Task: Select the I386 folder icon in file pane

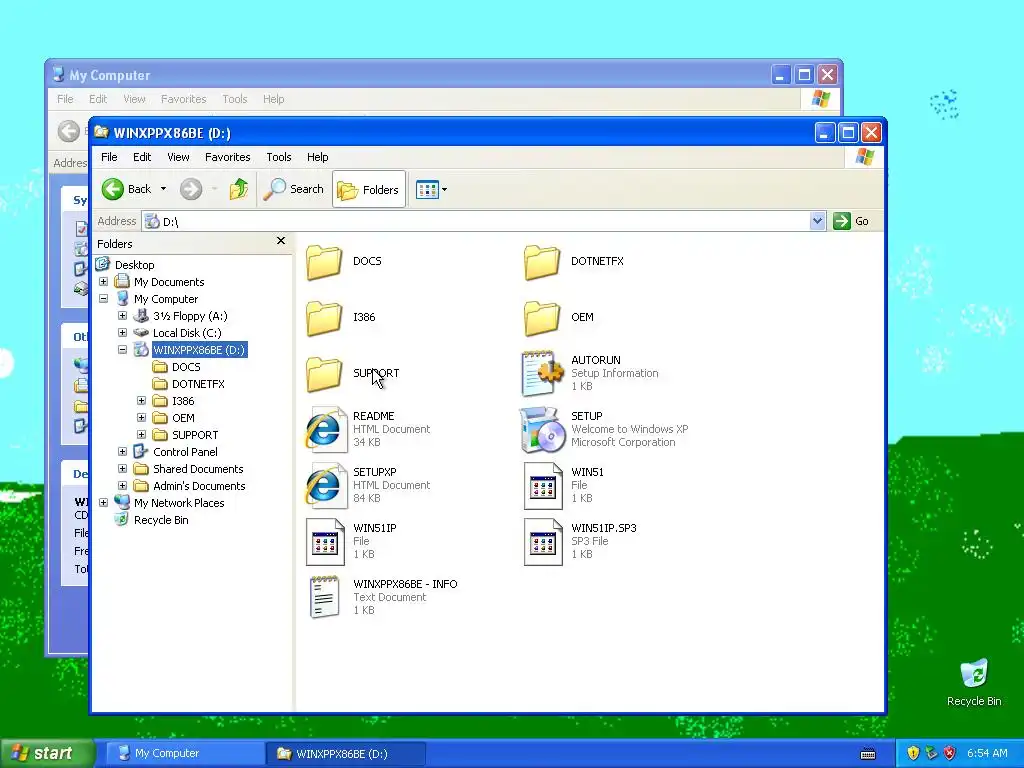Action: point(324,318)
